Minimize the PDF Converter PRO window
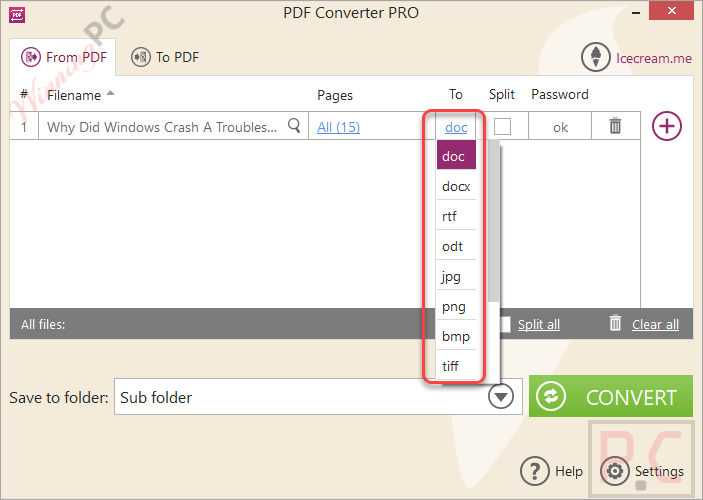The width and height of the screenshot is (703, 500). pyautogui.click(x=635, y=13)
